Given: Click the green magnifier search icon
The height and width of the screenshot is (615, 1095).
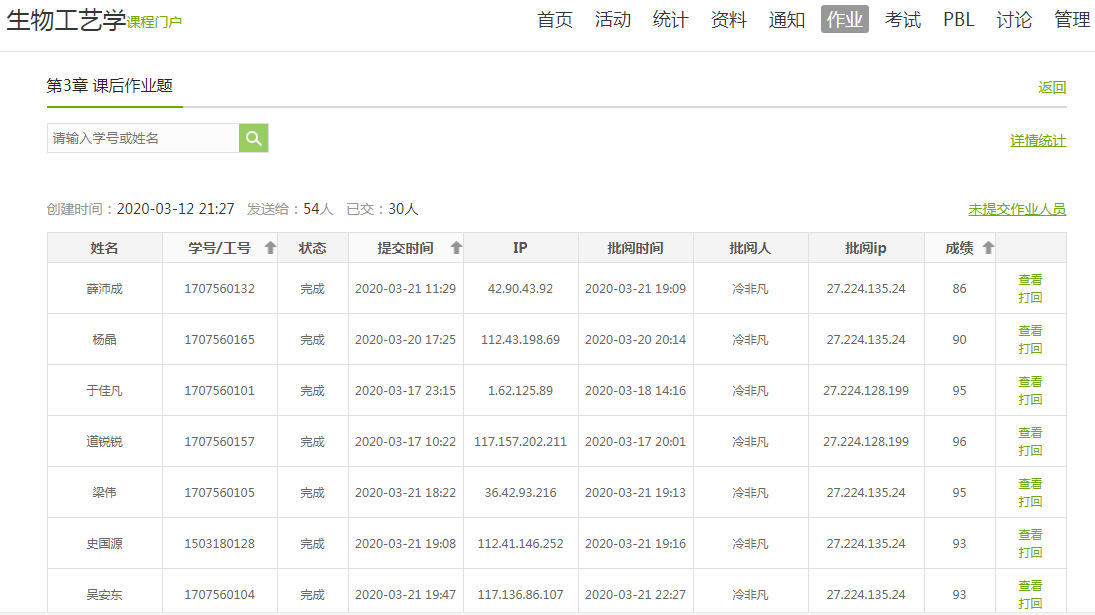Looking at the screenshot, I should point(254,138).
